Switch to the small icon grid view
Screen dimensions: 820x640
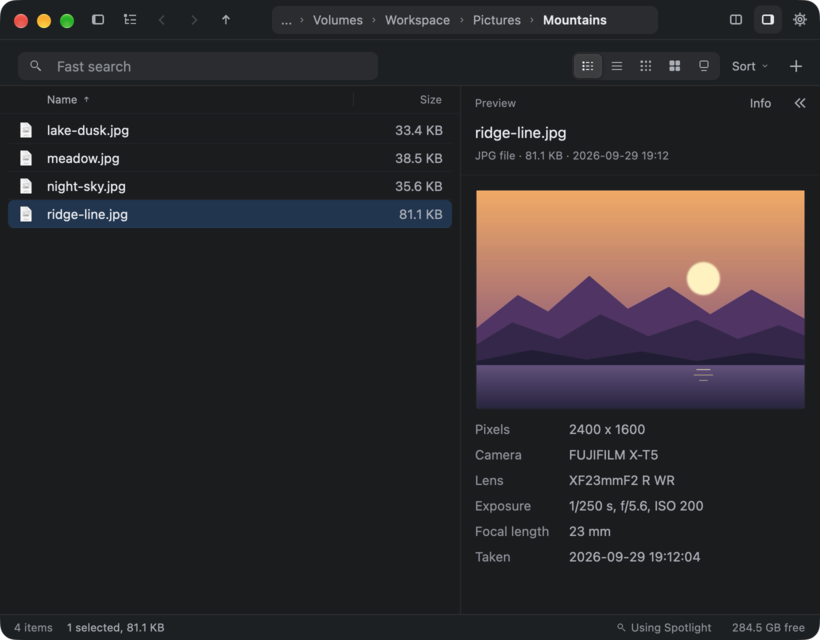pos(645,66)
